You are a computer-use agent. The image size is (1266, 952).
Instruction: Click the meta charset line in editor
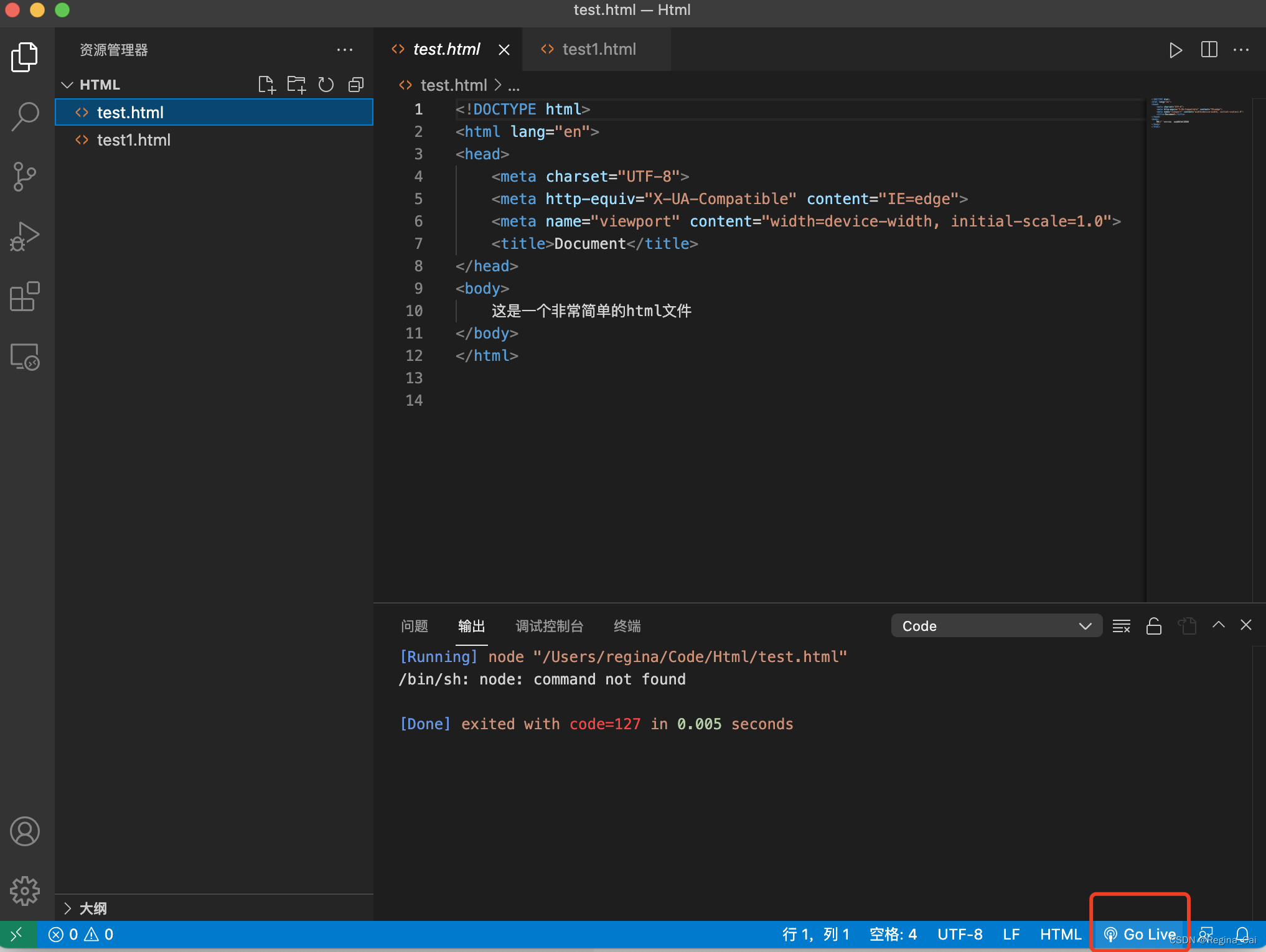click(590, 177)
